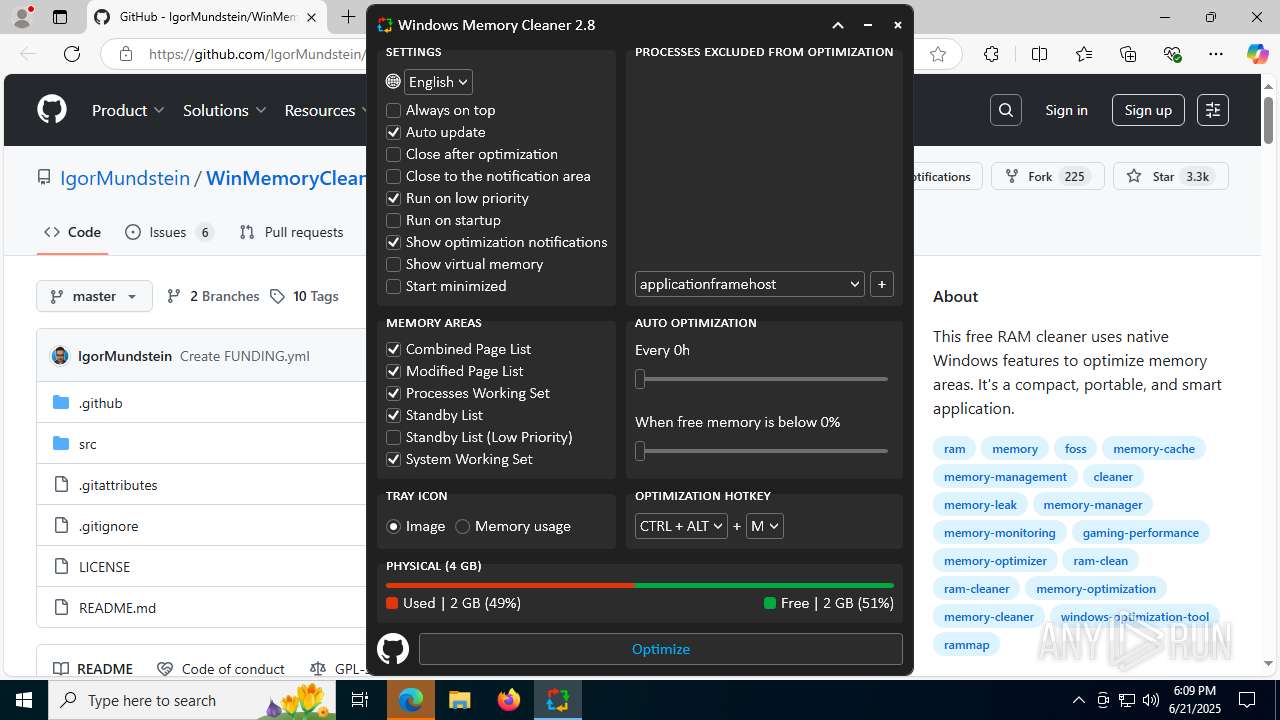
Task: Open Edge tab actions icon
Action: [60, 17]
